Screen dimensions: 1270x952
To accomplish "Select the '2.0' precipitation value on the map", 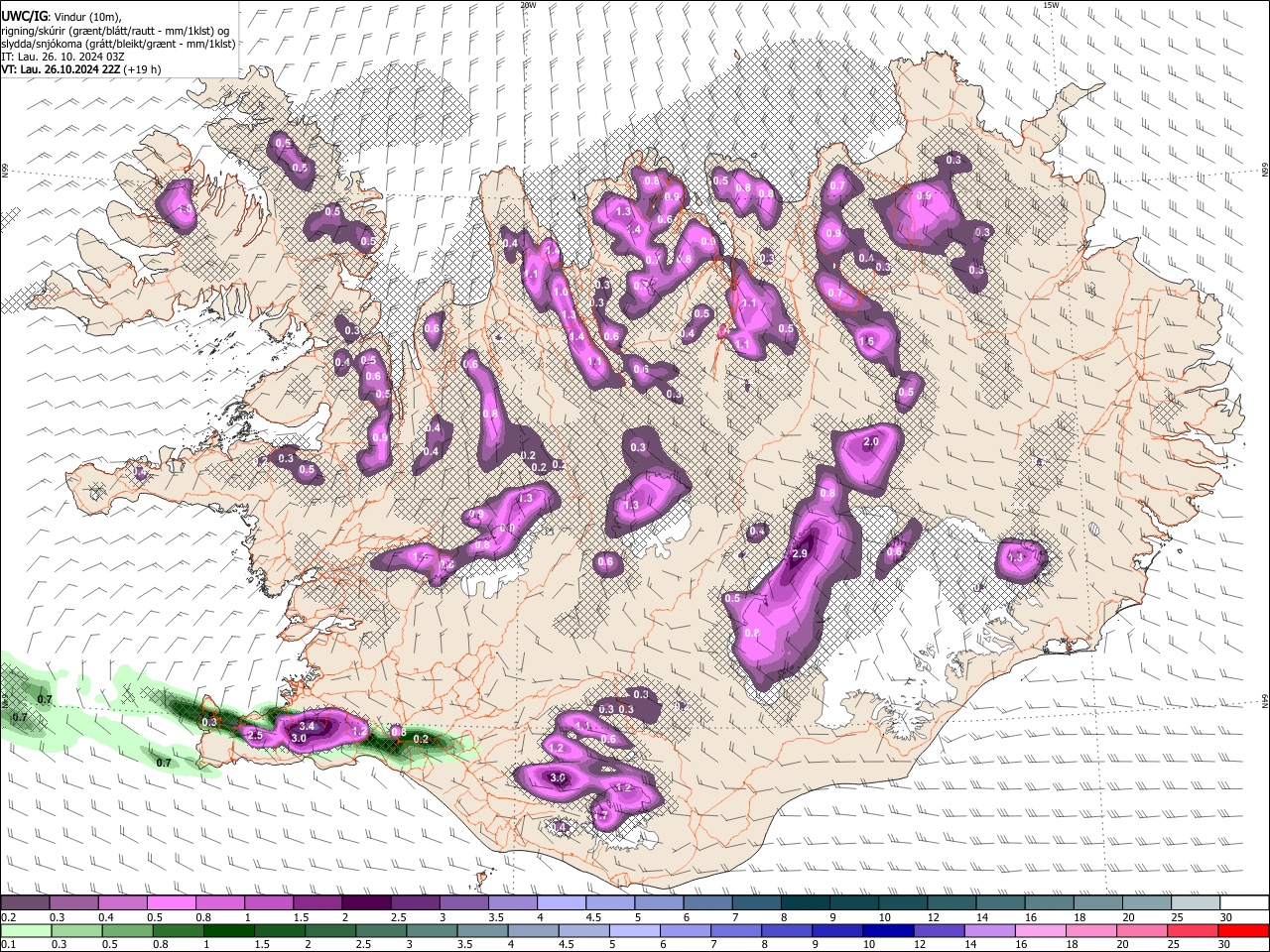I will click(x=871, y=441).
